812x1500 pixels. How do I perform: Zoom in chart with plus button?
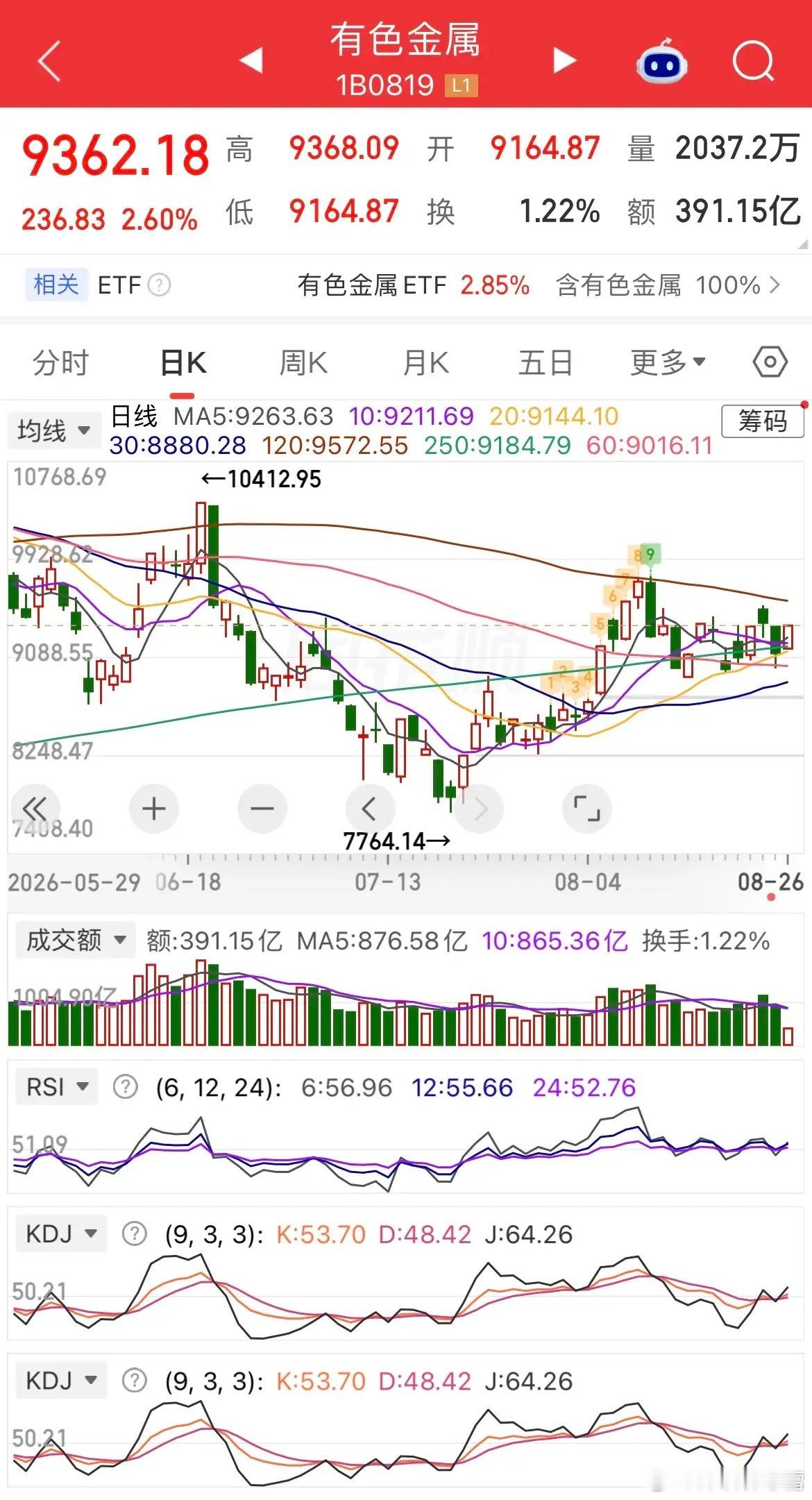(x=153, y=809)
